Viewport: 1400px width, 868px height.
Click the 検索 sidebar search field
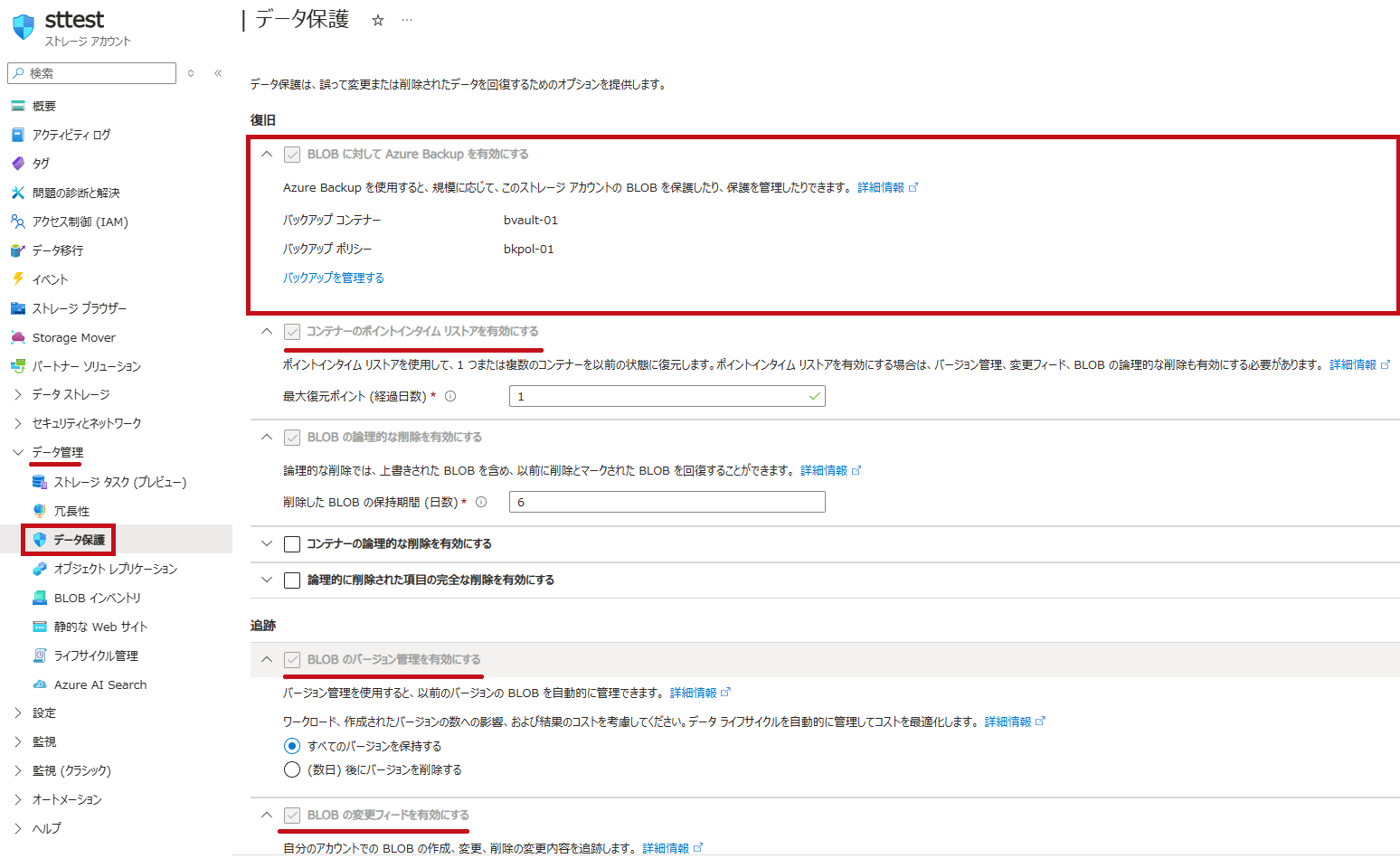[x=91, y=73]
